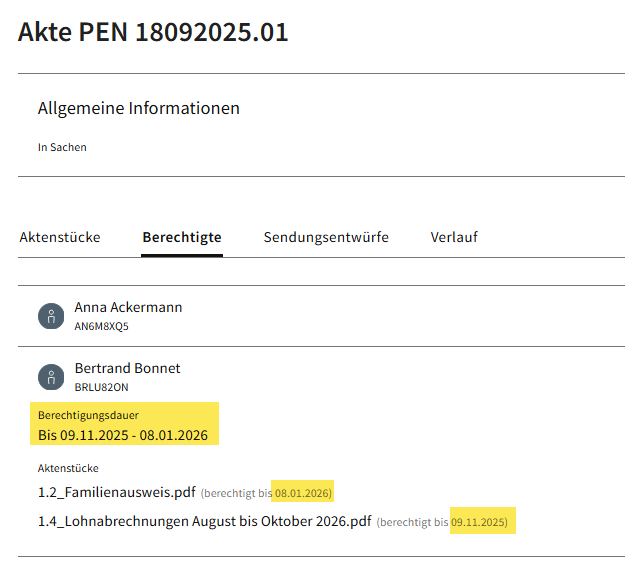Select the user ID BRLU82ON
Image resolution: width=625 pixels, height=578 pixels.
pyautogui.click(x=101, y=387)
